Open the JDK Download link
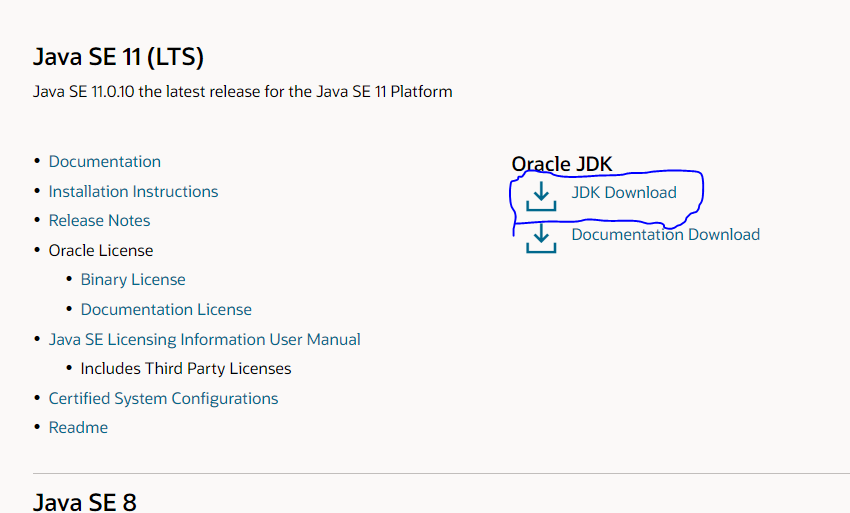The height and width of the screenshot is (513, 850). click(624, 193)
